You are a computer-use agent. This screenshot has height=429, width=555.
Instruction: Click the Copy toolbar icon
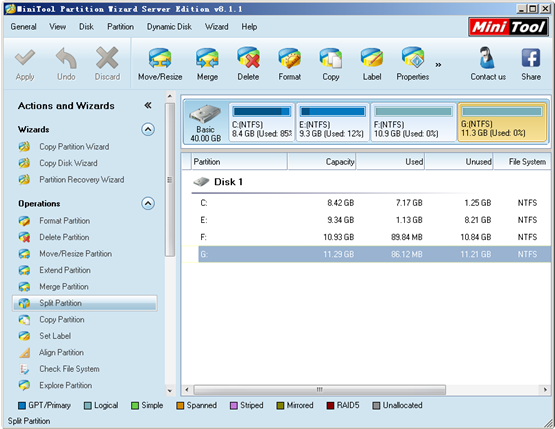331,58
